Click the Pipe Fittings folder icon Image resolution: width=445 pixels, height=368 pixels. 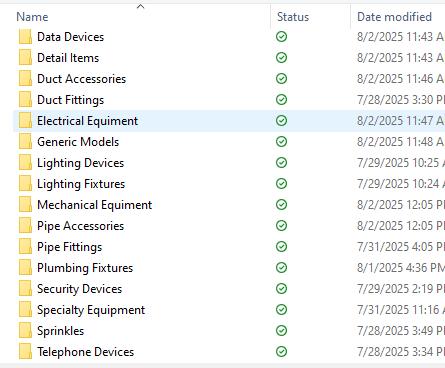(x=25, y=247)
